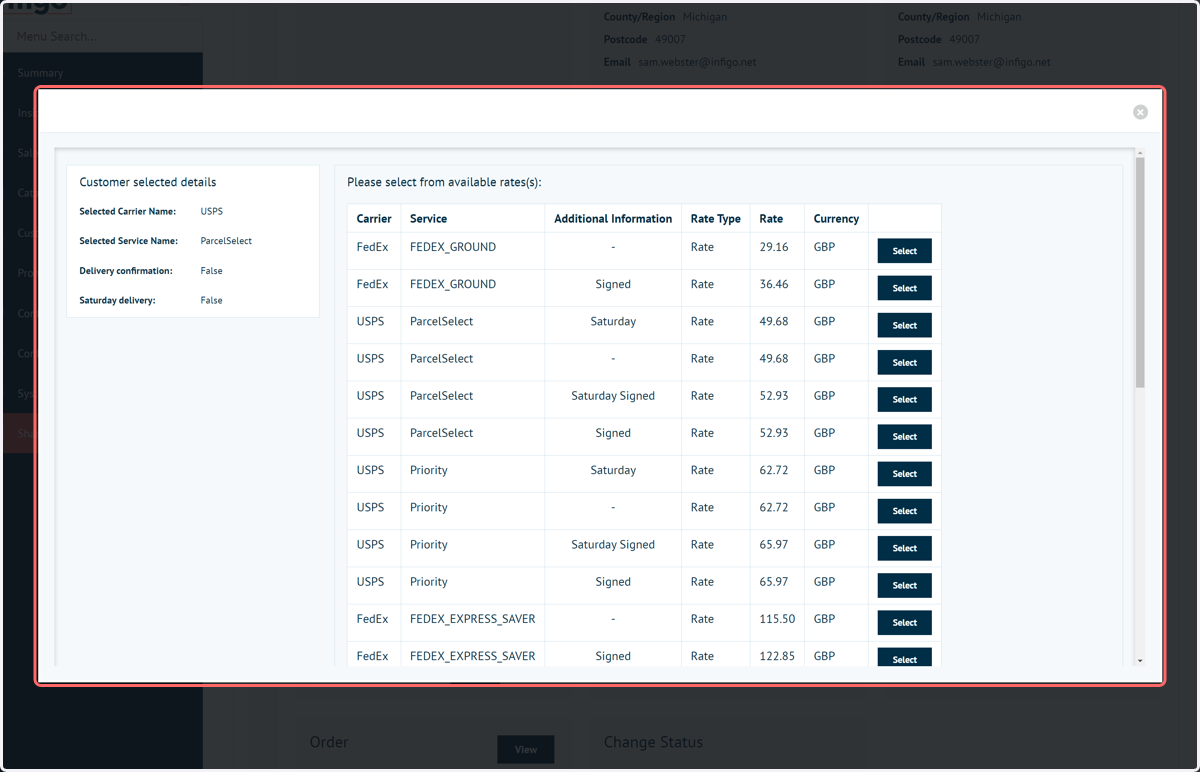Focus the Menu Search field behind the dialog
The width and height of the screenshot is (1200, 772).
[x=102, y=37]
